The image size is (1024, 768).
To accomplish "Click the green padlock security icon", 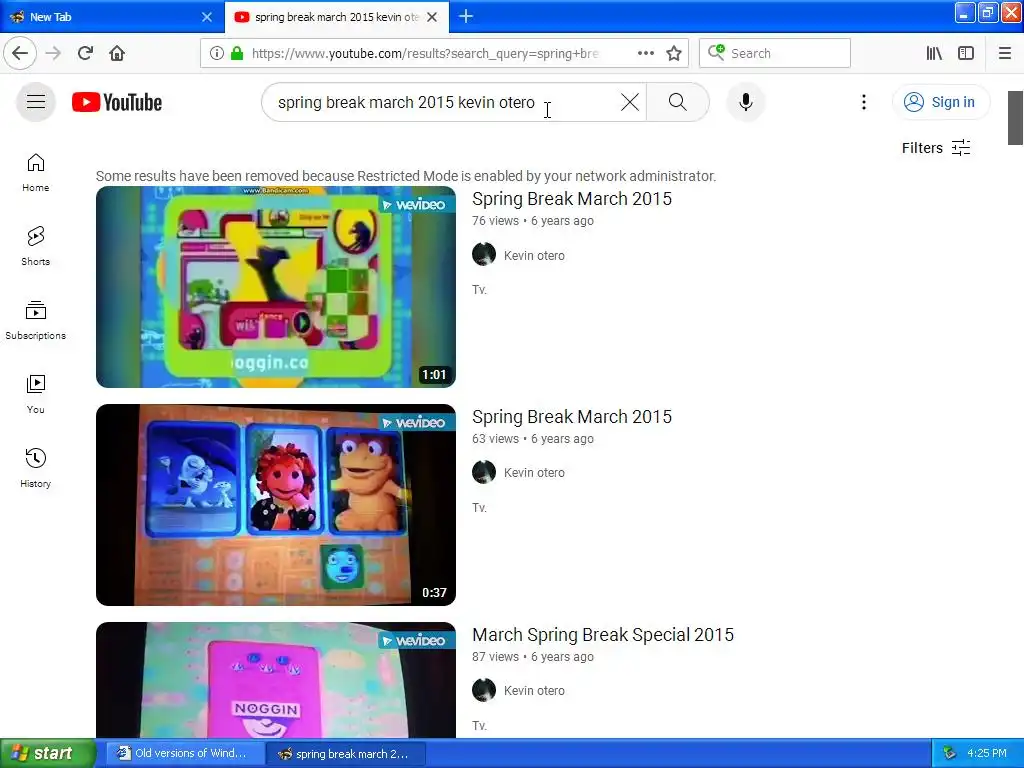I will click(x=237, y=53).
